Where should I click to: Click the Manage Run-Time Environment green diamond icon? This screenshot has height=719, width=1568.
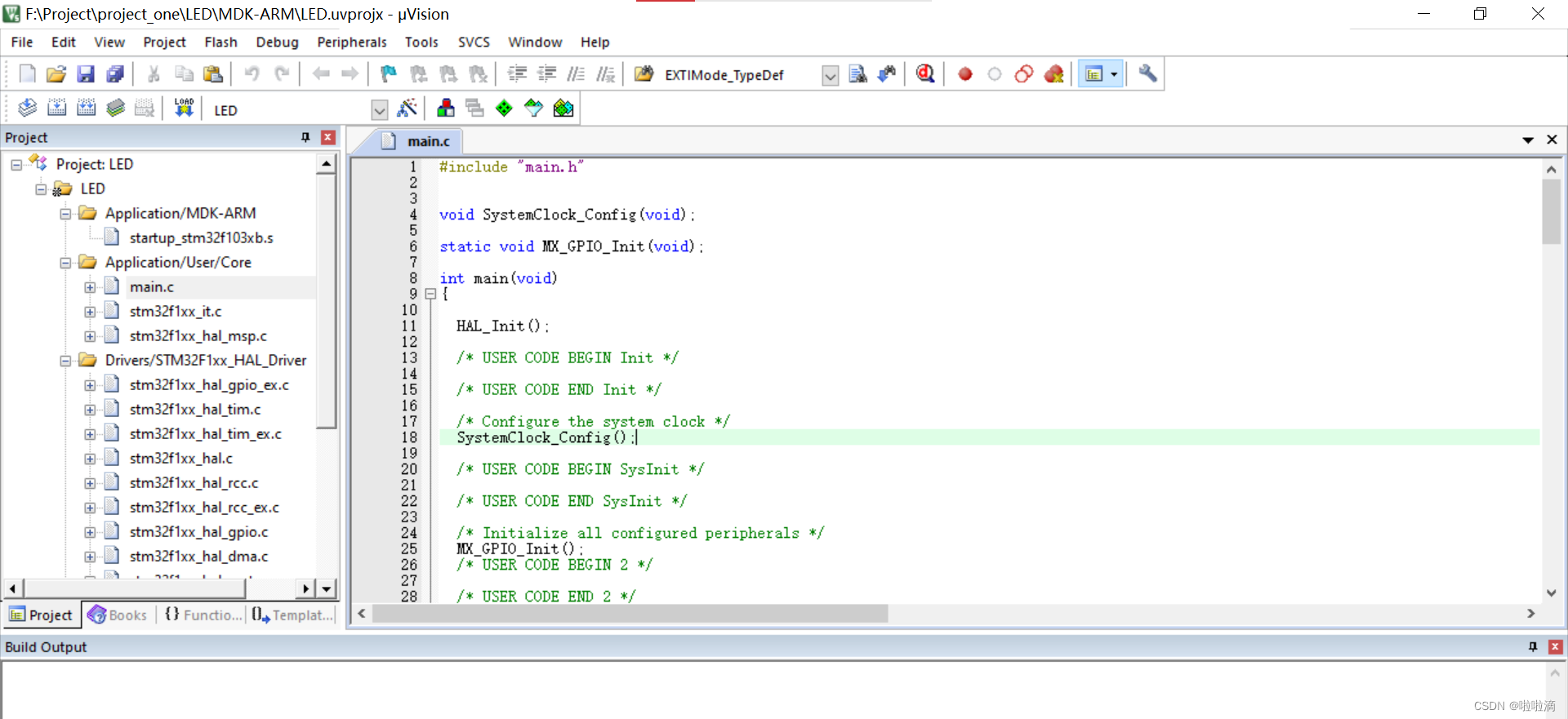[504, 108]
